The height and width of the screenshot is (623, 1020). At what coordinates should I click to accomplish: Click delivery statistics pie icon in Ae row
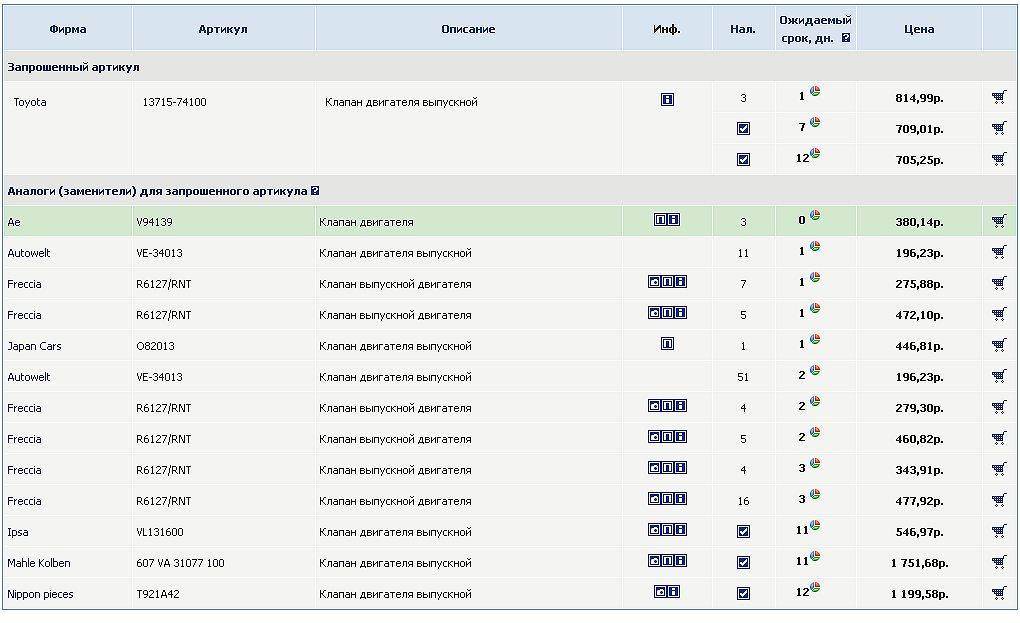coord(815,216)
